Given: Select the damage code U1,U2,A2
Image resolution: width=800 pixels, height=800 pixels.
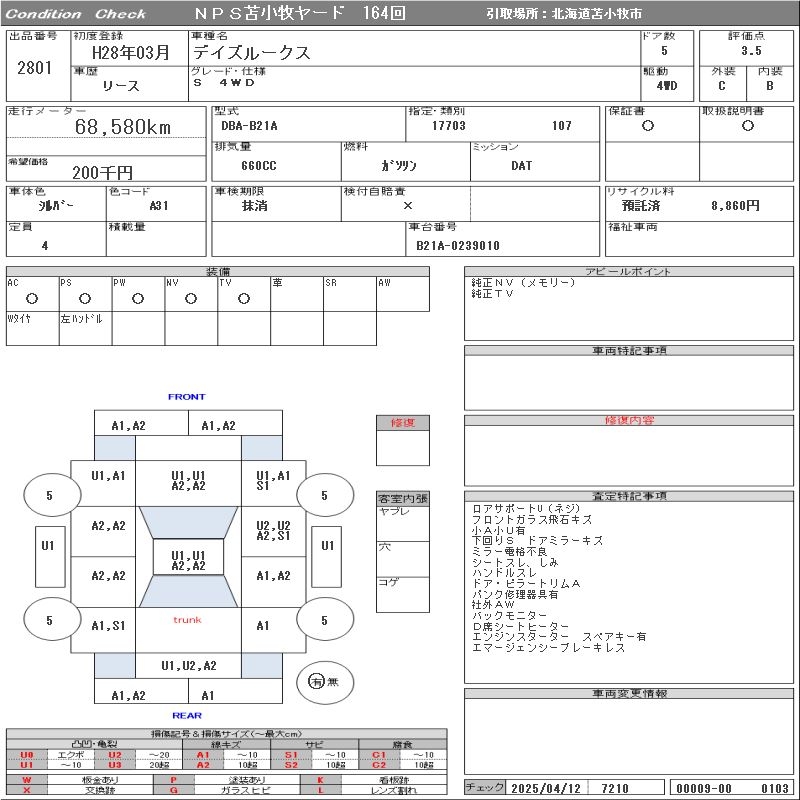Looking at the screenshot, I should coord(189,665).
